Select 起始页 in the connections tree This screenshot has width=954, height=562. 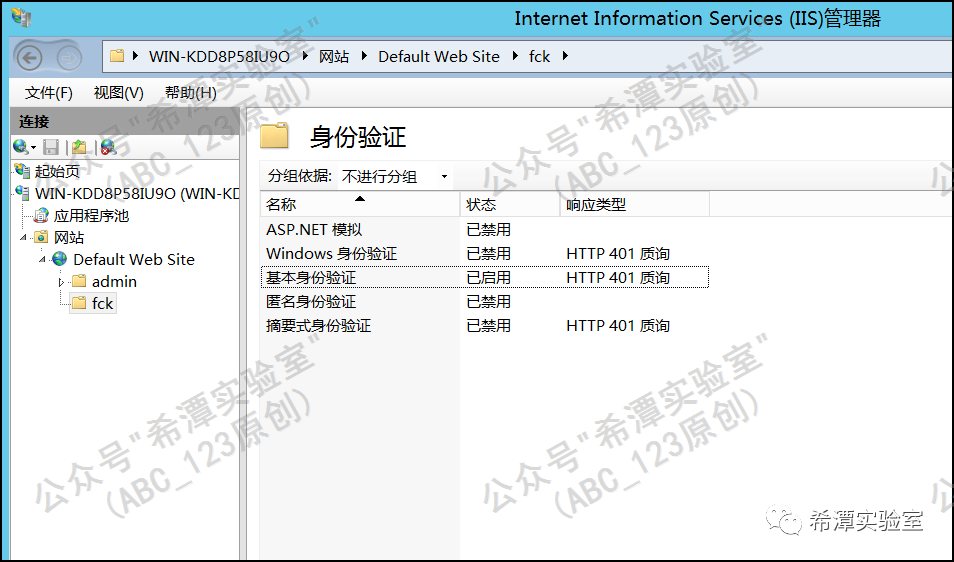(57, 172)
